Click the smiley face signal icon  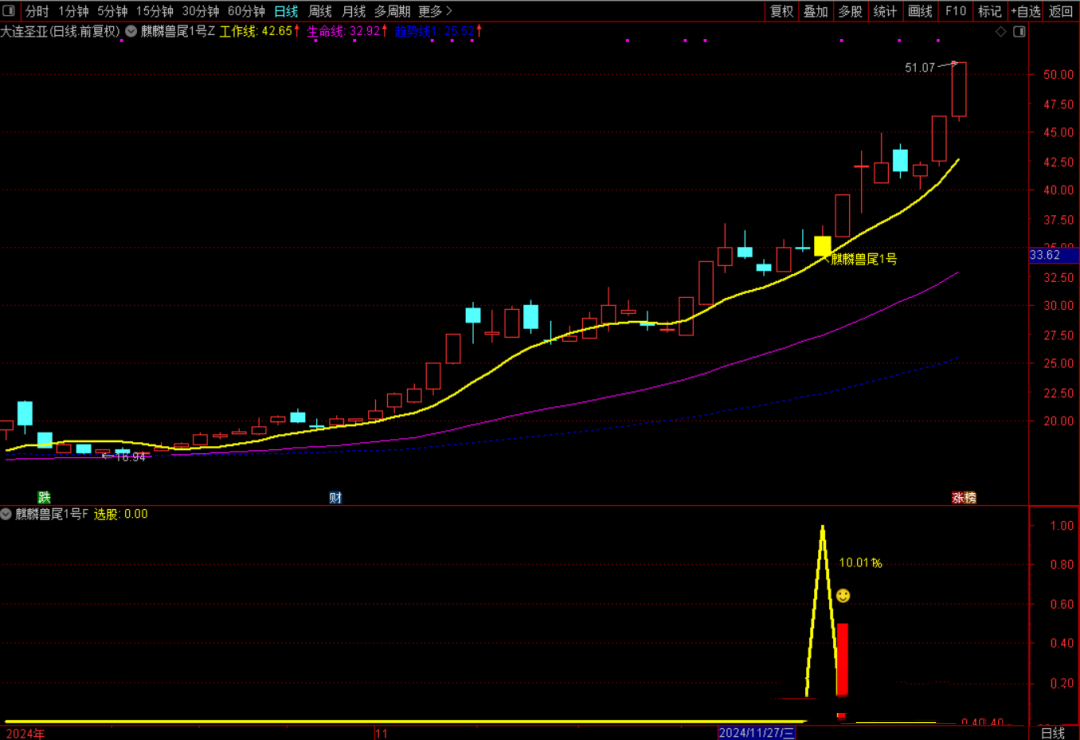click(x=843, y=596)
